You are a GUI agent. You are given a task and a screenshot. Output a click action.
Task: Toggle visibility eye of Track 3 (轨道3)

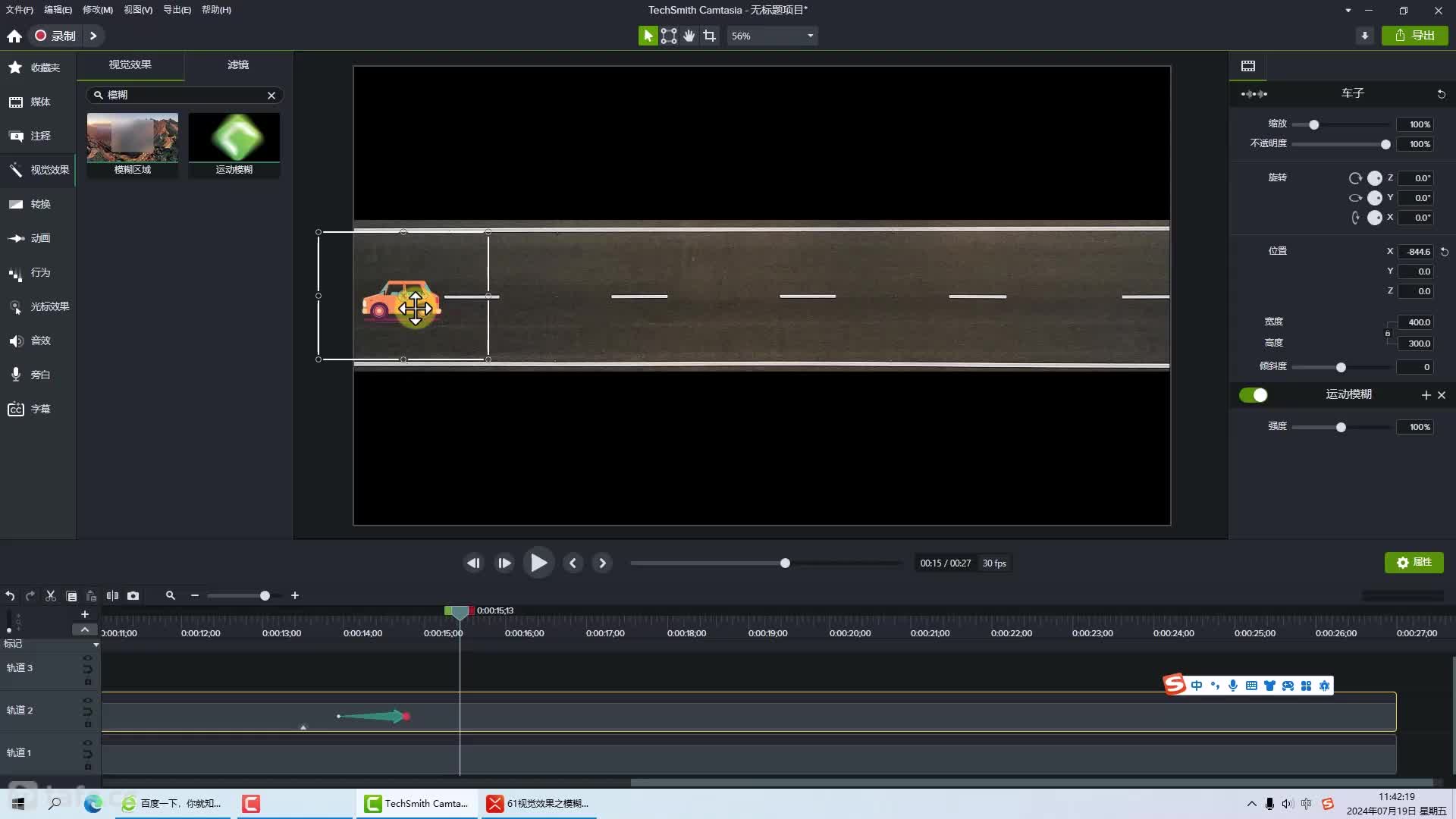87,658
